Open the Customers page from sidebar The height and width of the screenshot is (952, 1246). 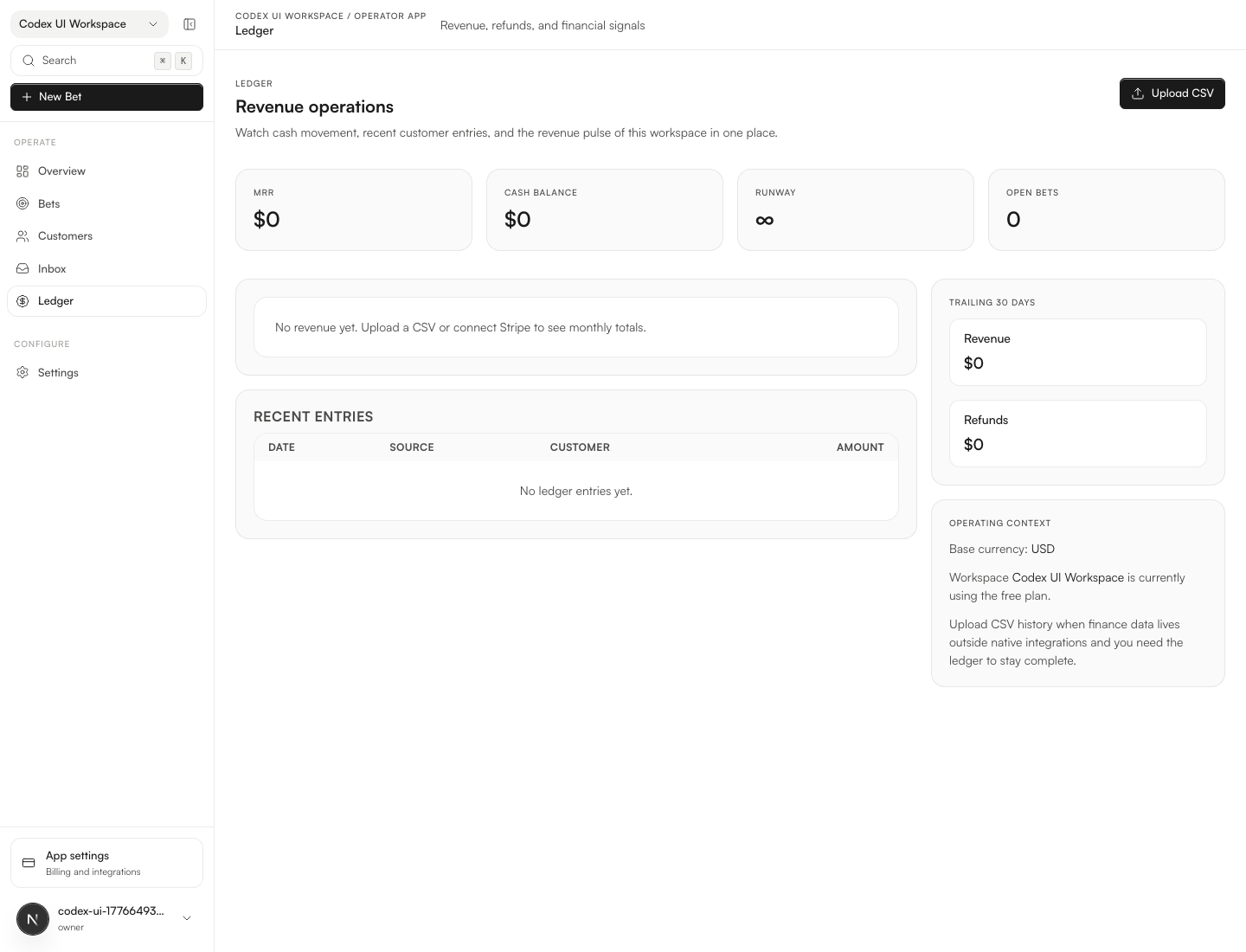[65, 236]
